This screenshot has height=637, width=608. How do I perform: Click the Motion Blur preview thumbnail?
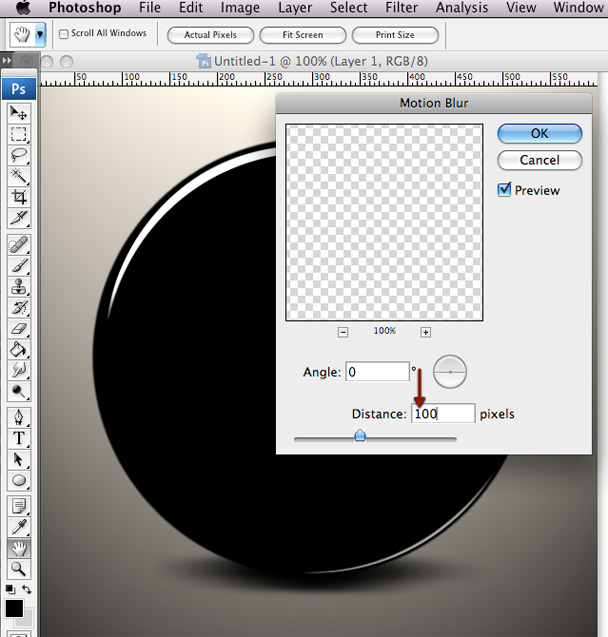click(384, 223)
